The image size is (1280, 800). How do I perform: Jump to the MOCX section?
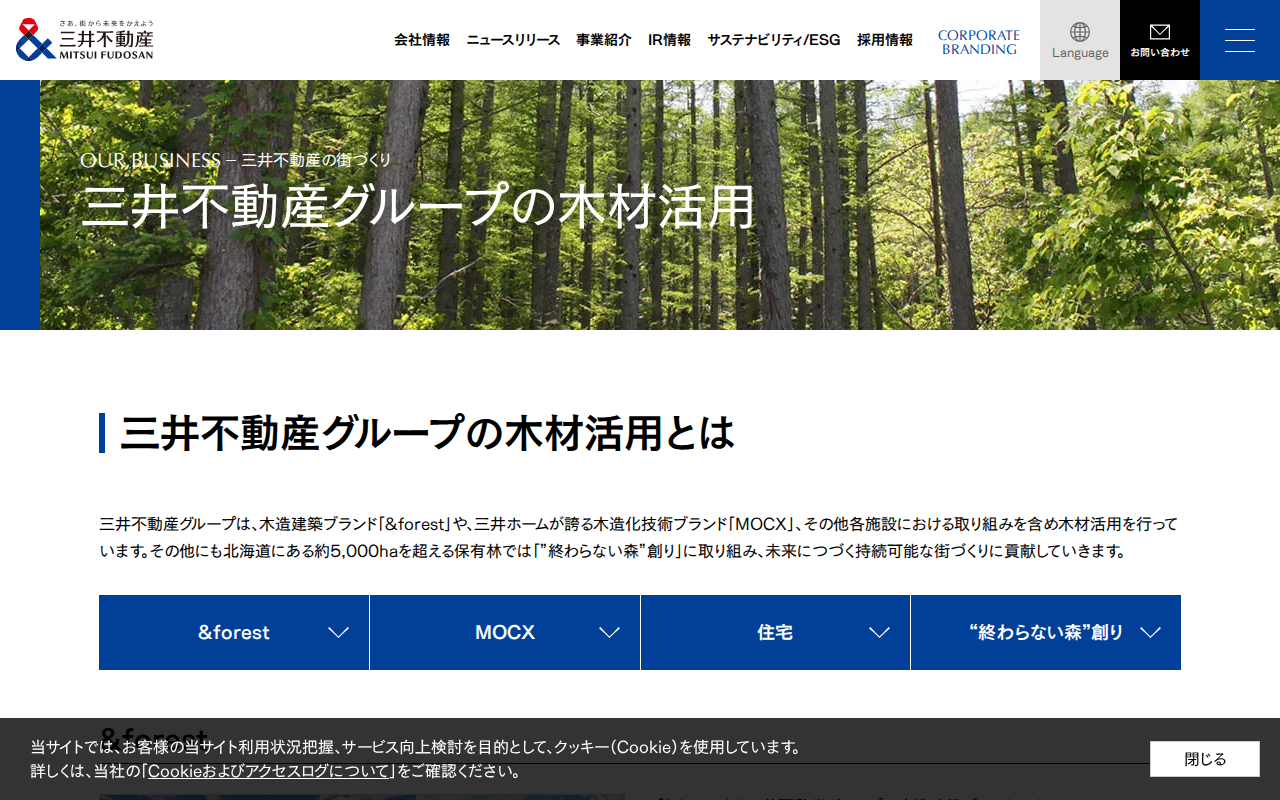(x=505, y=632)
